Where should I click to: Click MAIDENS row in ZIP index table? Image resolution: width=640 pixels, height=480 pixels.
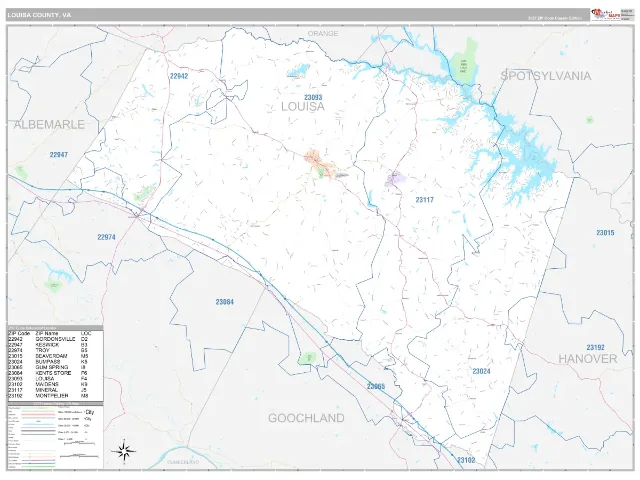[49, 384]
